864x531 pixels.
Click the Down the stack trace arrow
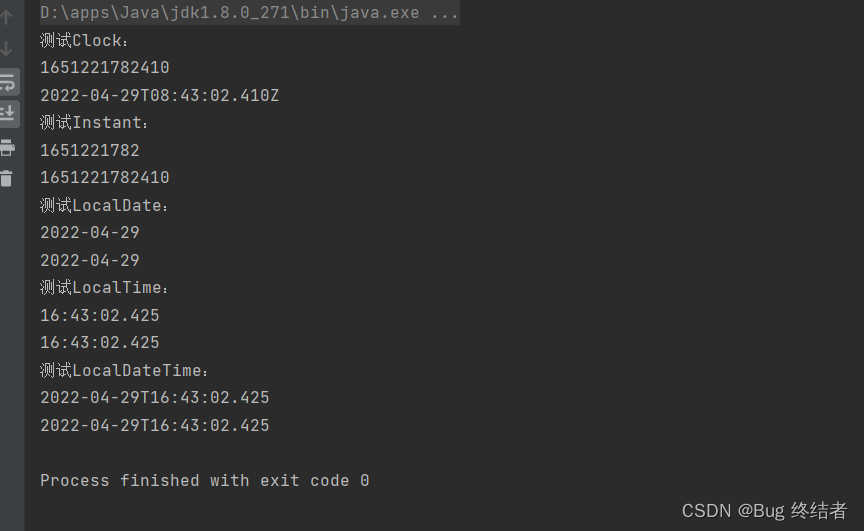pyautogui.click(x=7, y=48)
